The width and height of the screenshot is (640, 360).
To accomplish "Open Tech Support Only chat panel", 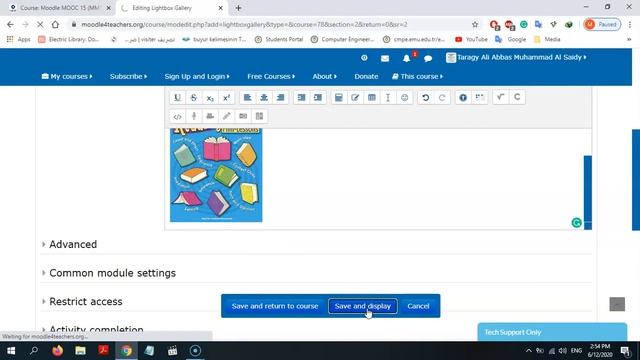I will 552,332.
